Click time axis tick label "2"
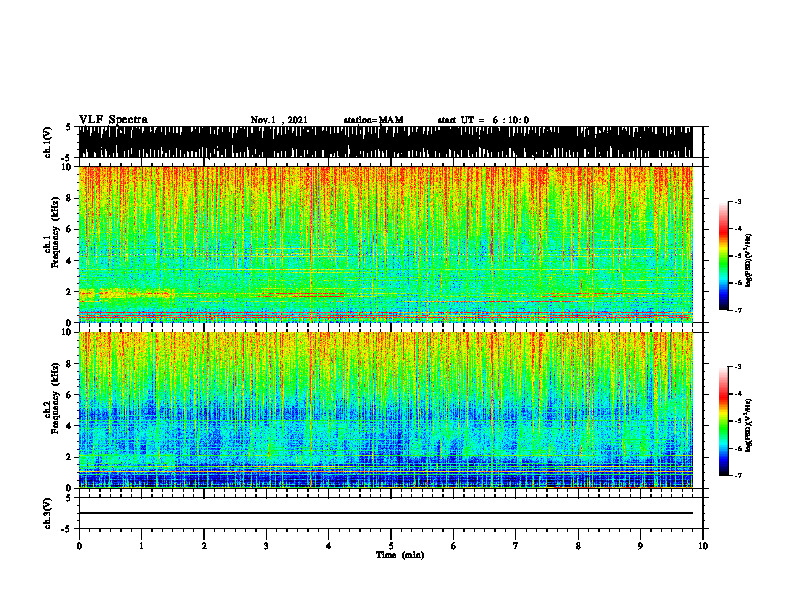This screenshot has width=792, height=612. click(x=204, y=546)
